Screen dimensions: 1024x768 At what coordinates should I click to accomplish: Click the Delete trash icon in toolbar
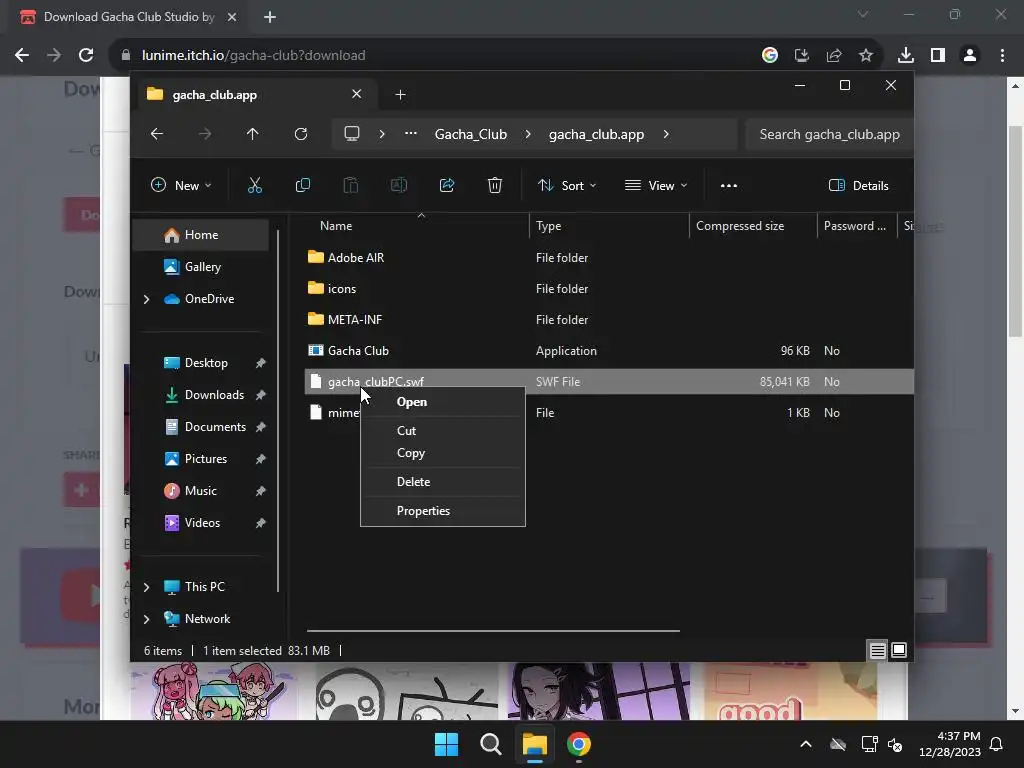pos(495,185)
